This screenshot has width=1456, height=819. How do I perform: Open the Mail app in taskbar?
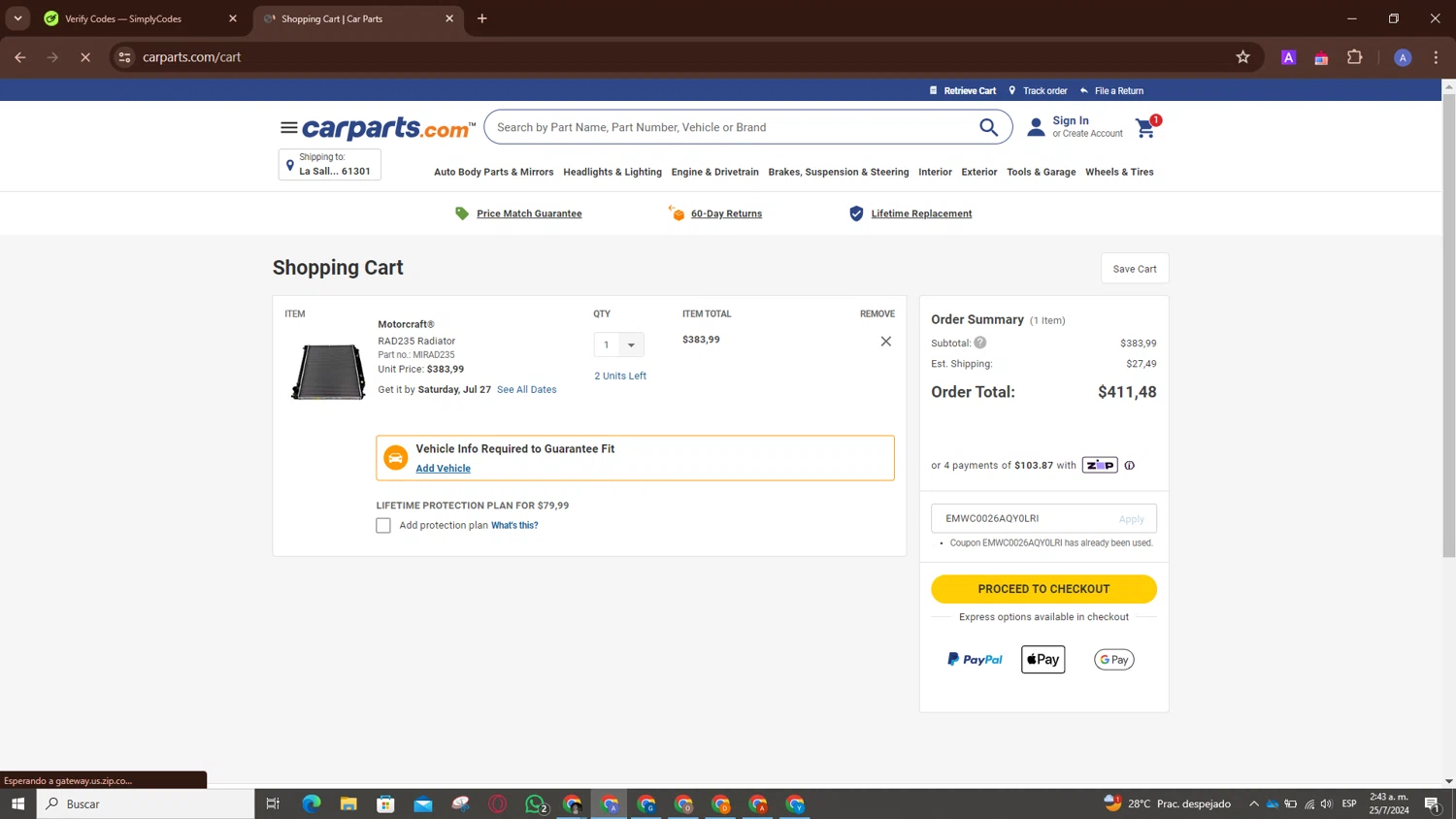click(423, 803)
